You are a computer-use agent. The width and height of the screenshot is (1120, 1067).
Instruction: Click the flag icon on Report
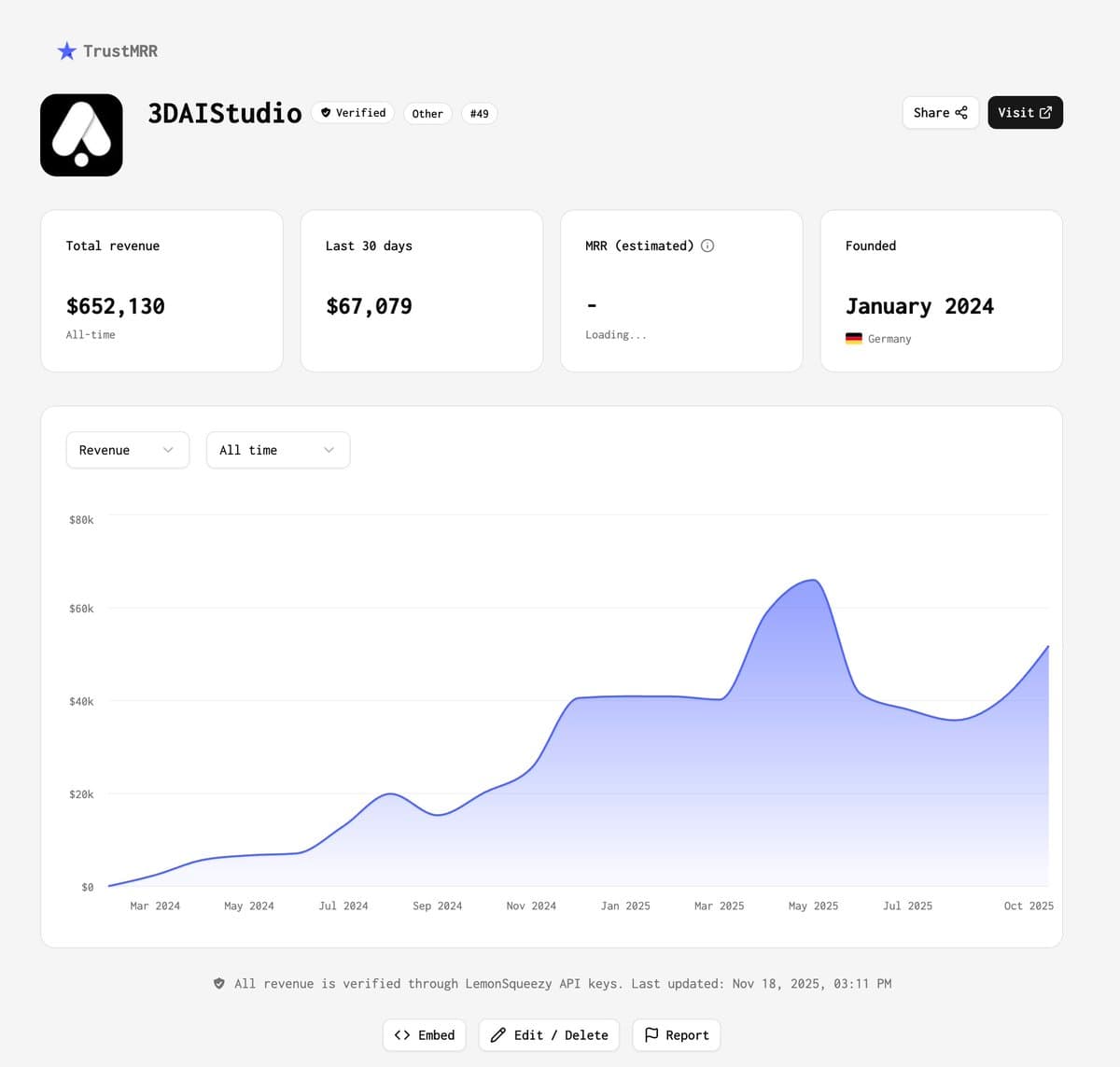point(651,1034)
